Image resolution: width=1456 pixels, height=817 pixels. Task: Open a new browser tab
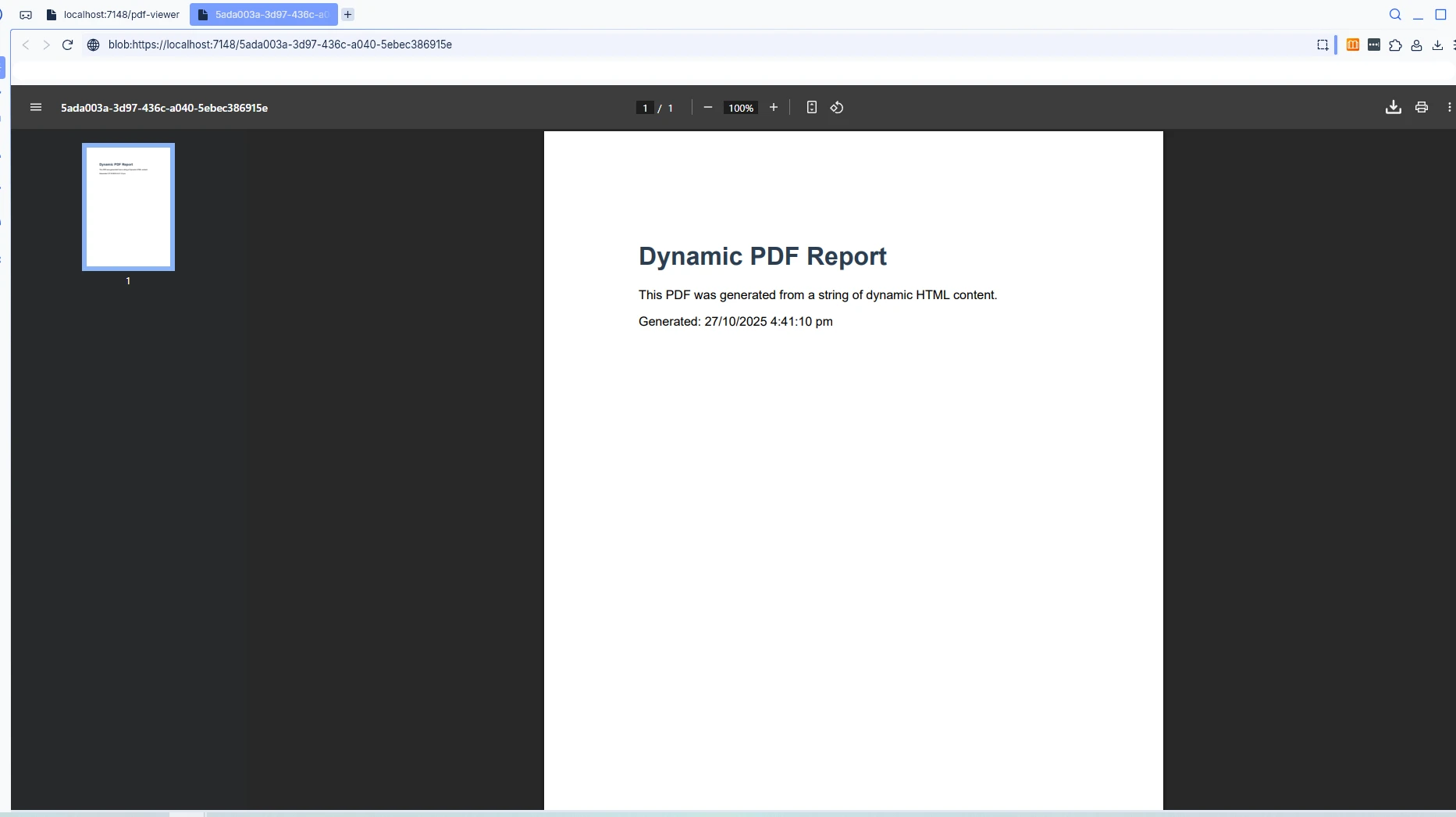(x=347, y=14)
